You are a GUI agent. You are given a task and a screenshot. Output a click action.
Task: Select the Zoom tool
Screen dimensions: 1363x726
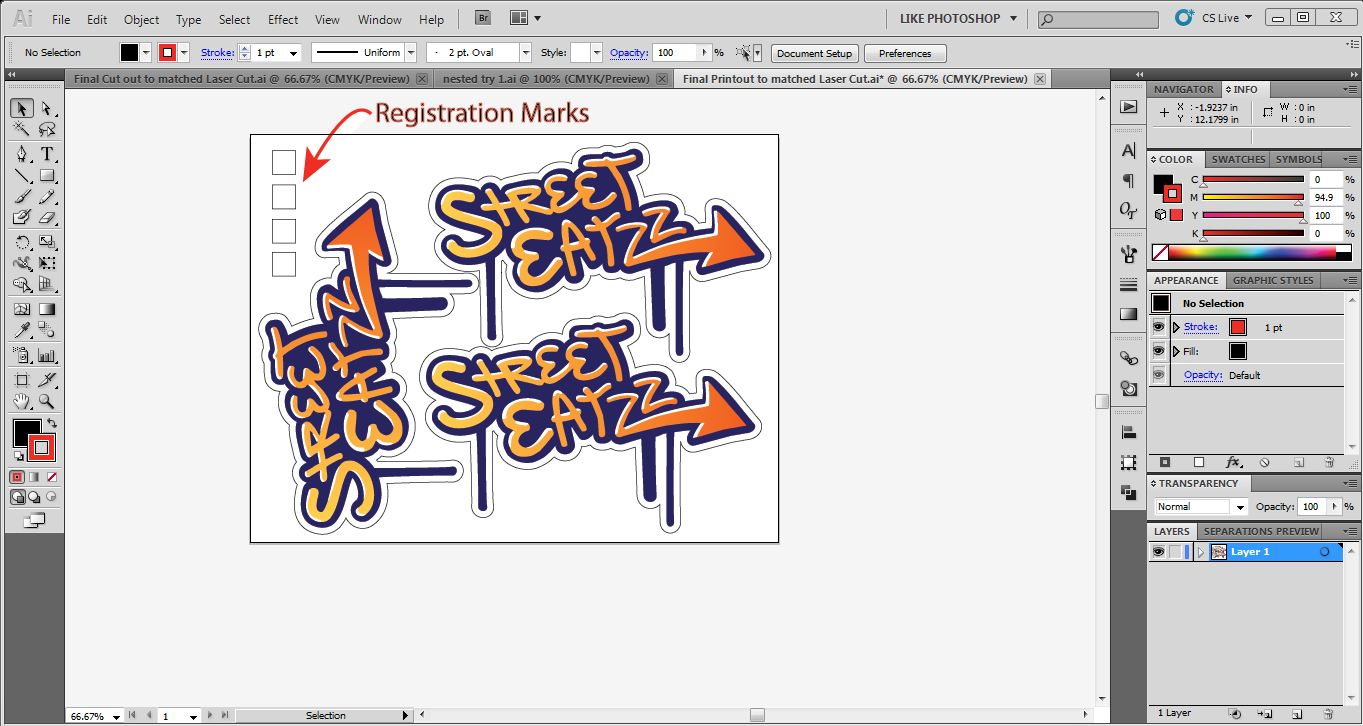[46, 401]
